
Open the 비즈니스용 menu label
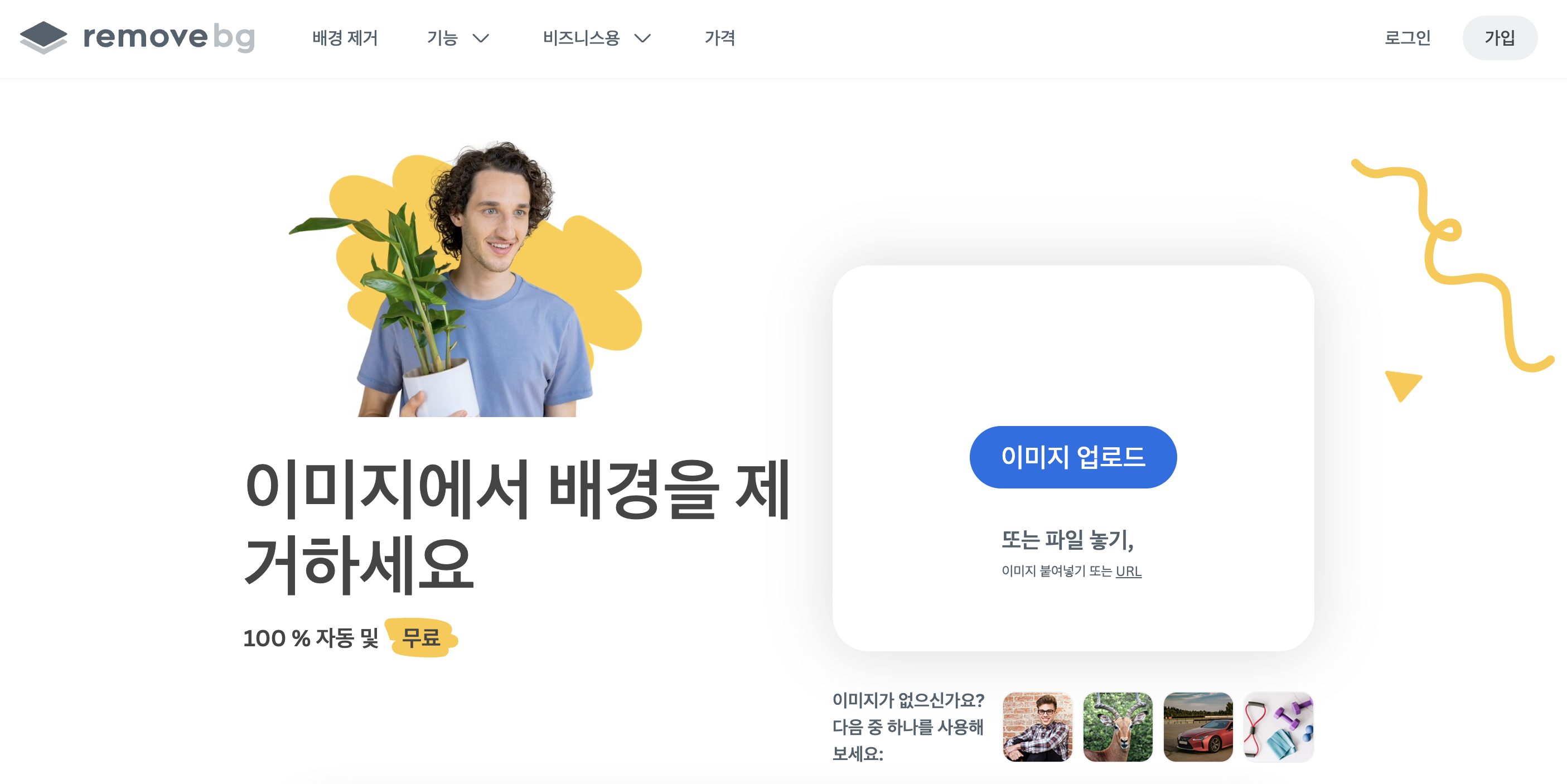(581, 38)
